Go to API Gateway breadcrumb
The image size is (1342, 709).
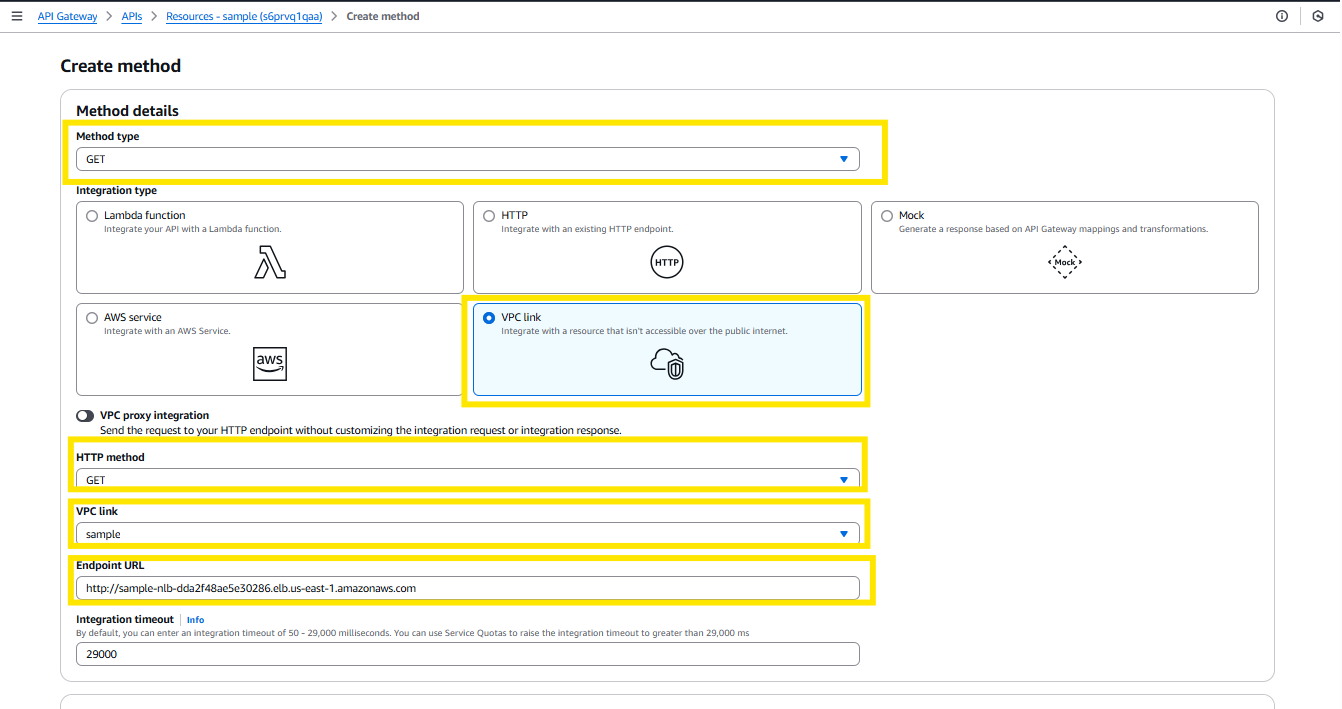68,16
